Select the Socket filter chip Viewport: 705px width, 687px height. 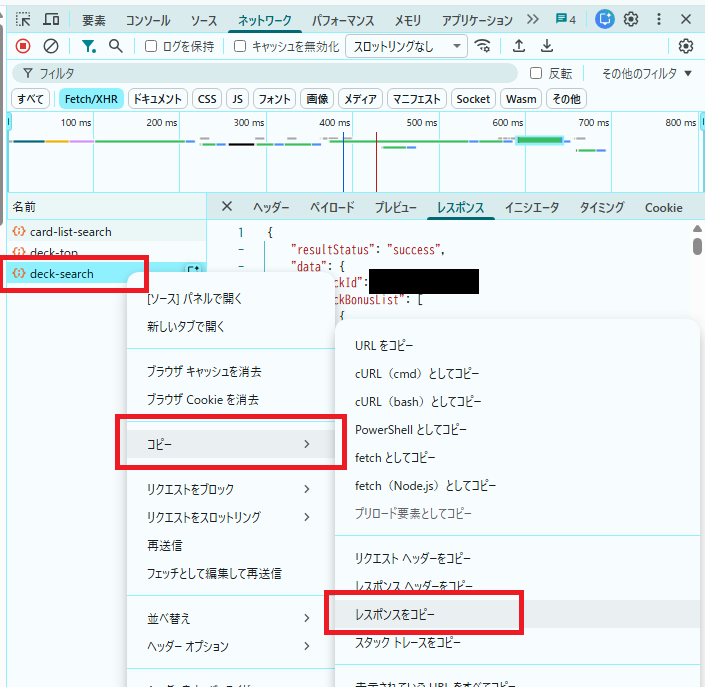click(473, 99)
